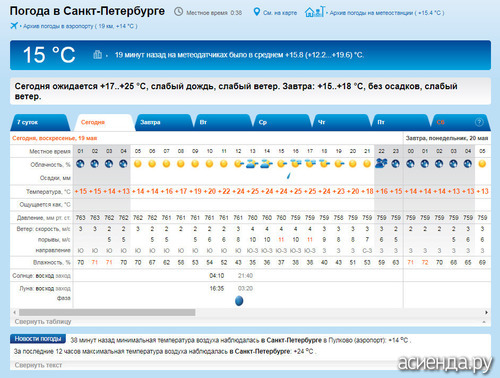Click the moonset time 03:20
500x378 pixels.
[x=245, y=288]
